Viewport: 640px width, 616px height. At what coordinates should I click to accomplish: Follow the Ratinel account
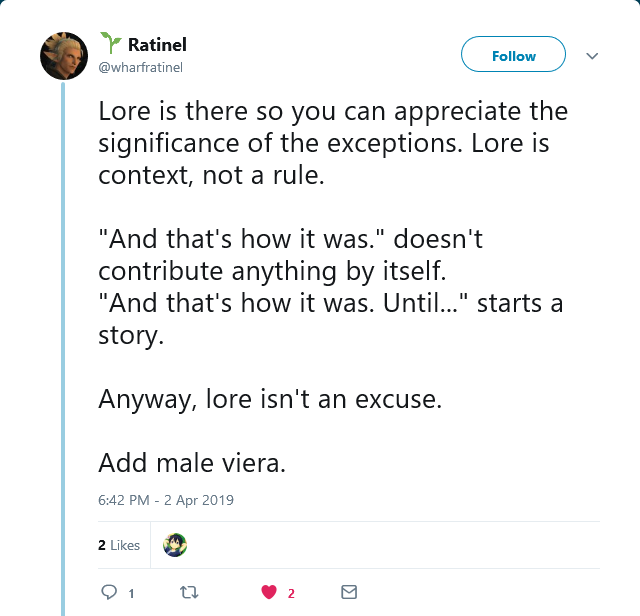(513, 54)
